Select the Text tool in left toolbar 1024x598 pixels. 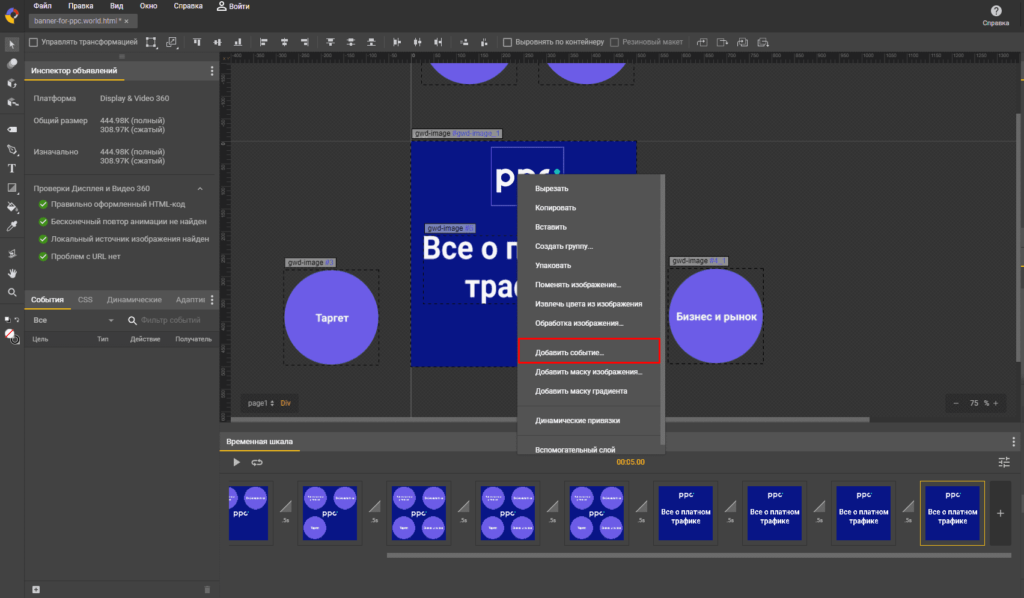[x=12, y=168]
